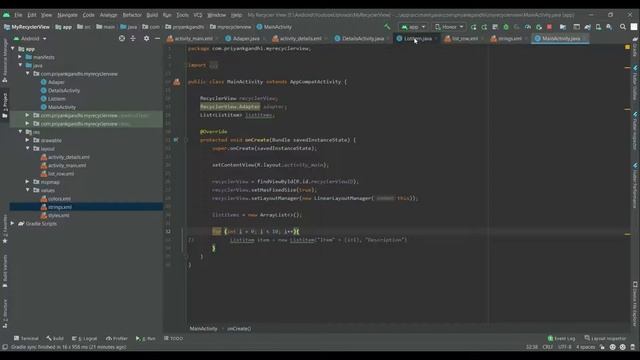Open the TODO tool window

pos(173,338)
